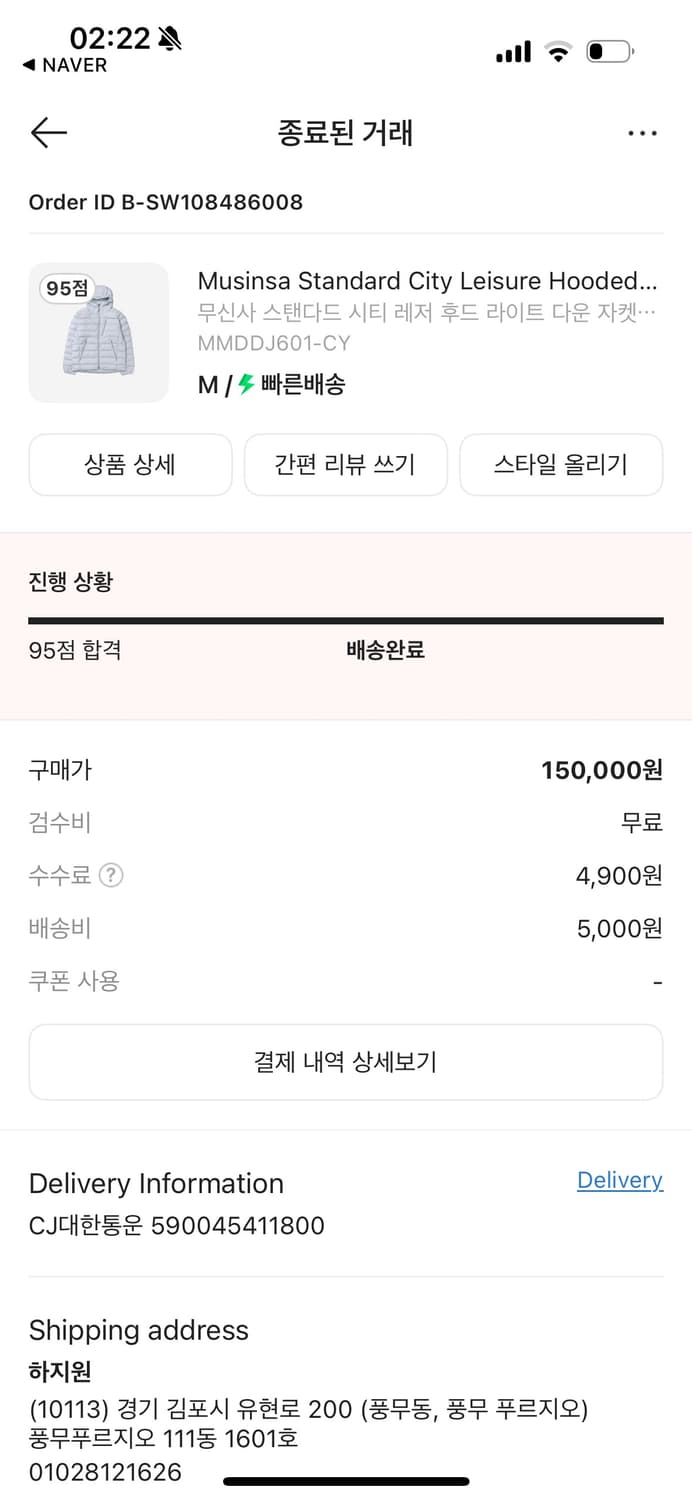The height and width of the screenshot is (1500, 692).
Task: Tap the delivery progress bar
Action: (345, 621)
